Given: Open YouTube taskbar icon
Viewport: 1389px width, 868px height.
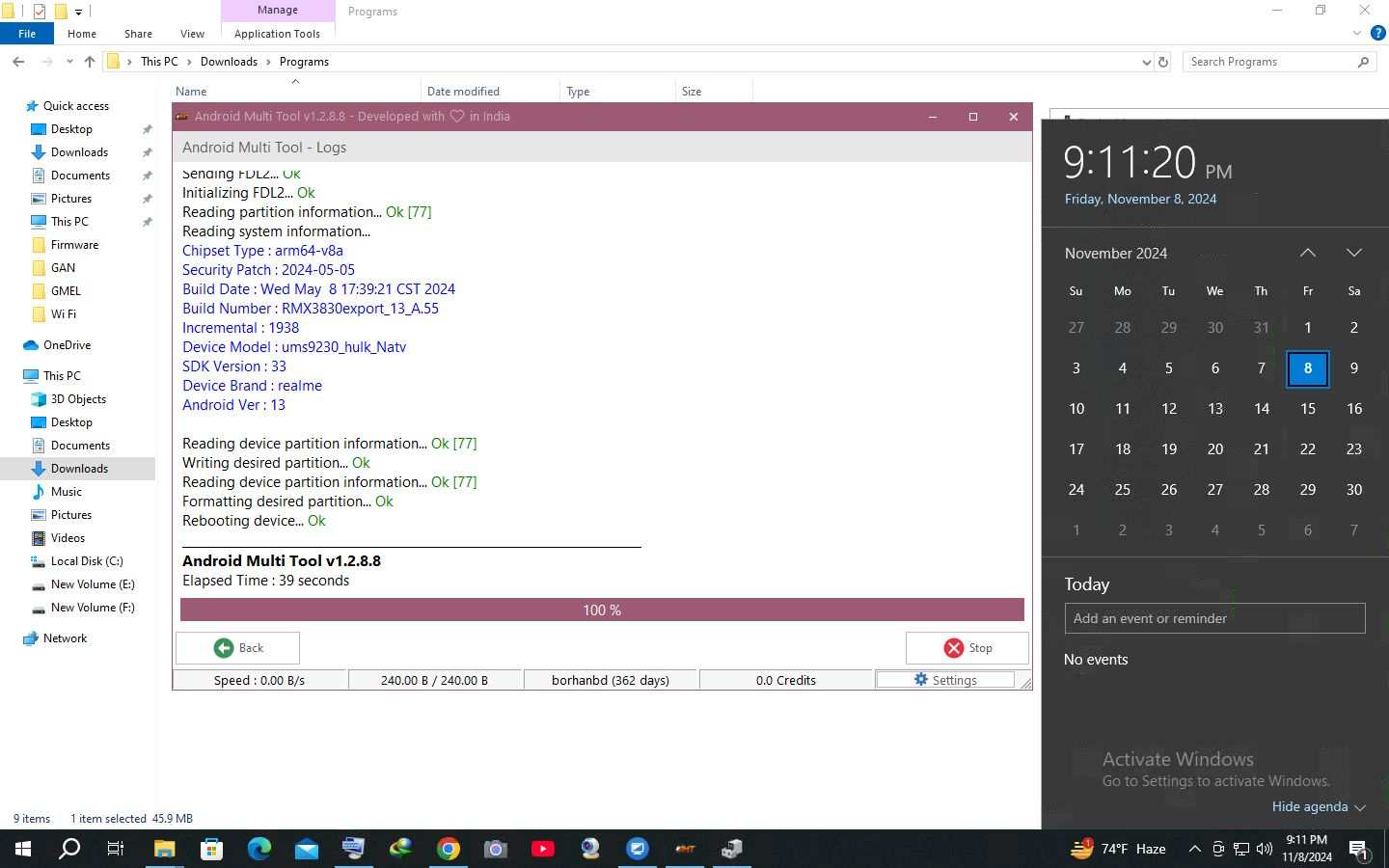Looking at the screenshot, I should click(x=542, y=849).
